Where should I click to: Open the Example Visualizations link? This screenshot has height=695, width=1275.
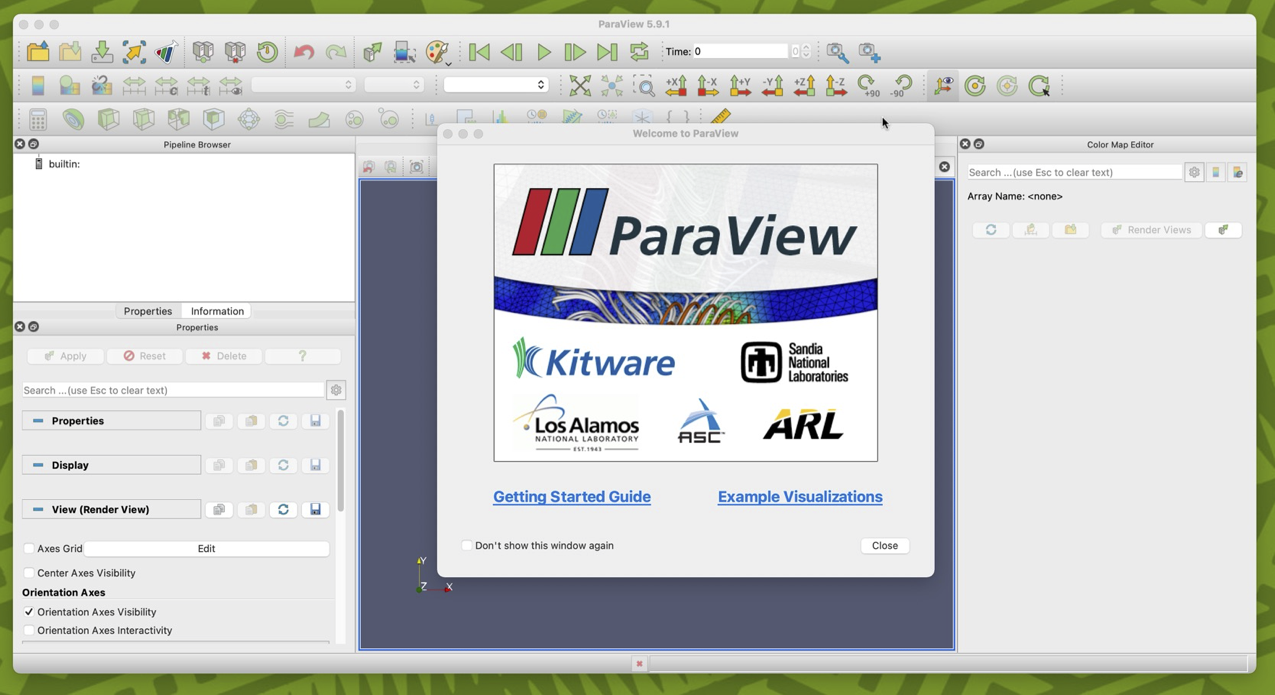pos(800,497)
